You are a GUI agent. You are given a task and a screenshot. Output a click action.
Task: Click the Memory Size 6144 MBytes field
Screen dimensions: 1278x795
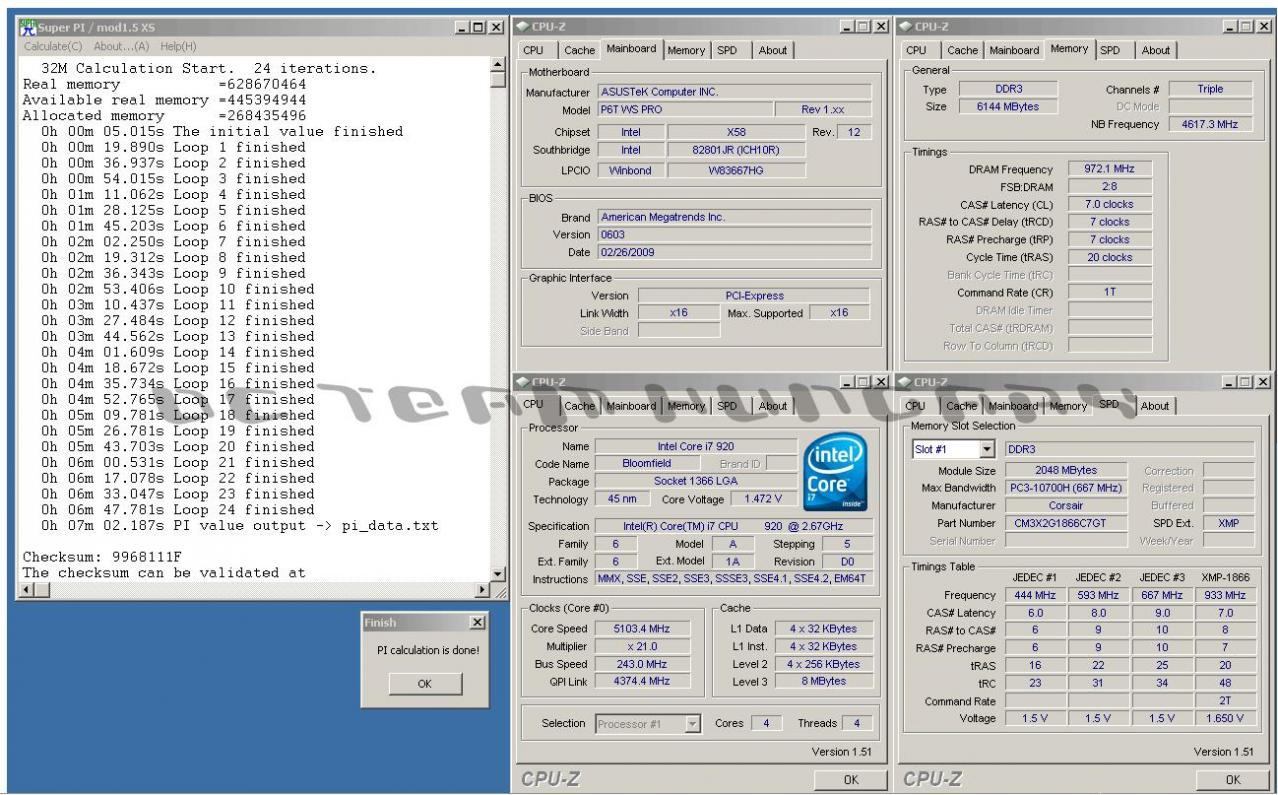click(x=1009, y=107)
